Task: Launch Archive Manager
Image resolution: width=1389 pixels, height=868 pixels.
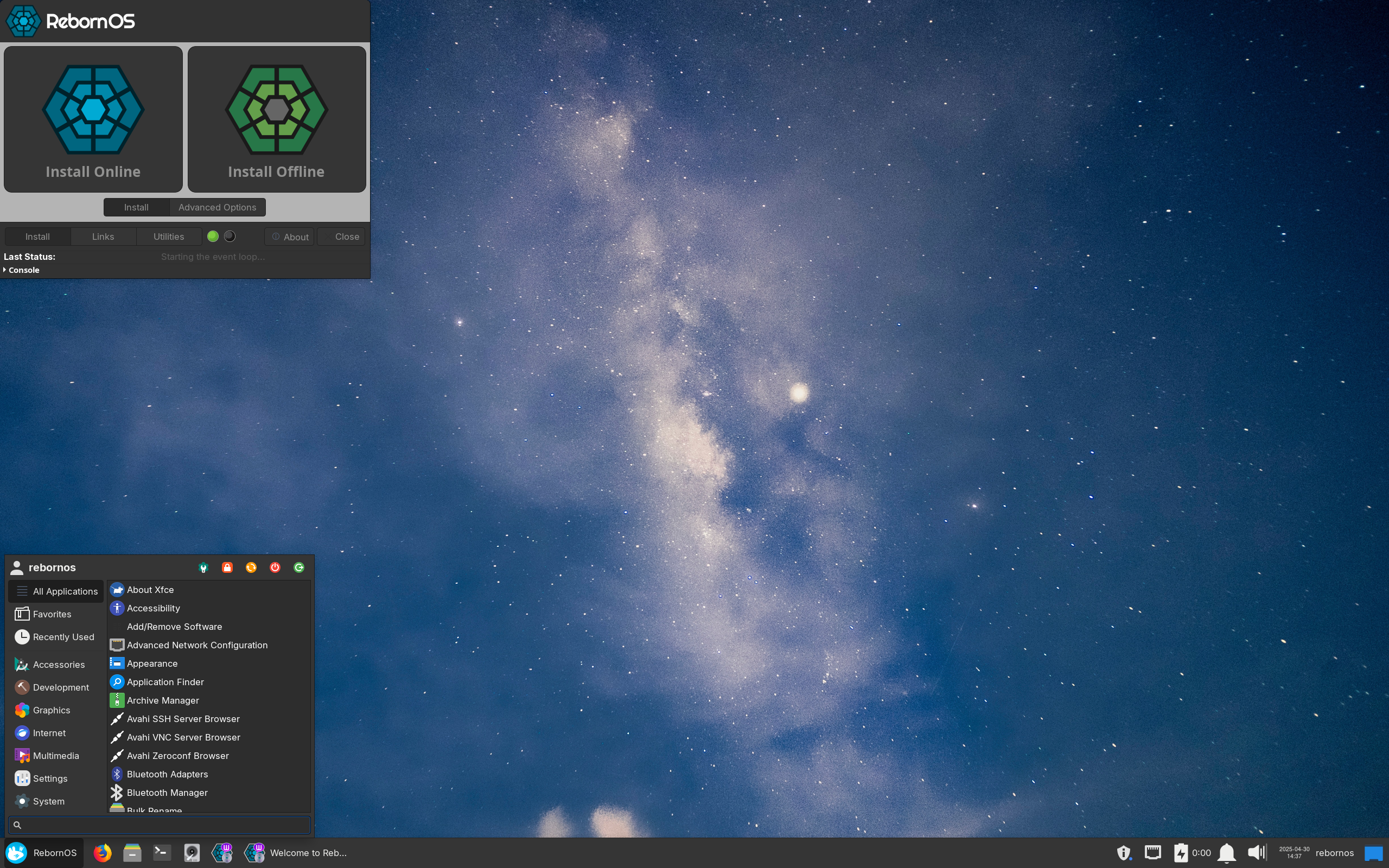Action: pyautogui.click(x=209, y=700)
